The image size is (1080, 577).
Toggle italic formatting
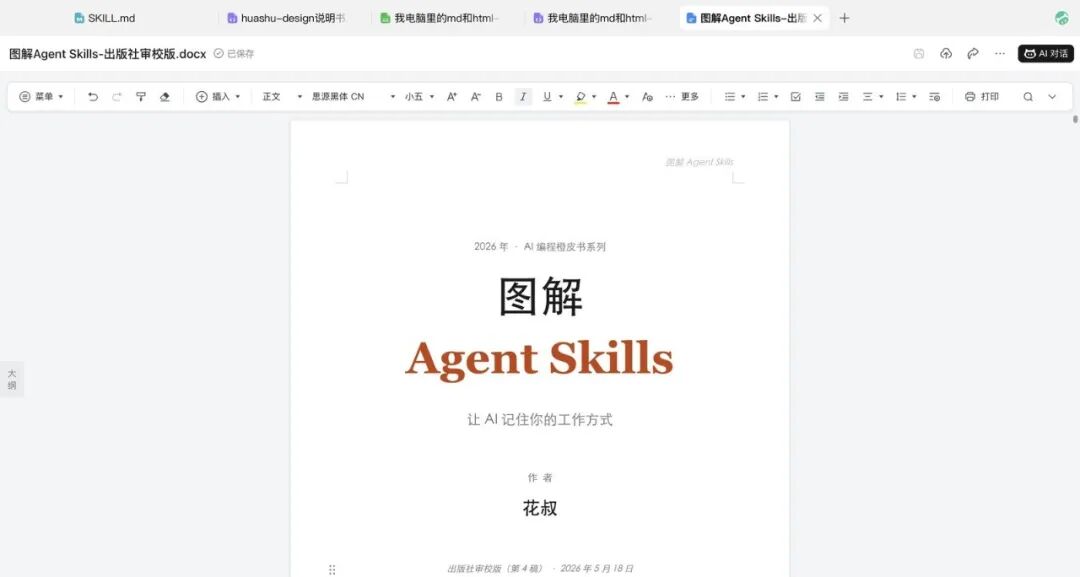click(x=523, y=97)
